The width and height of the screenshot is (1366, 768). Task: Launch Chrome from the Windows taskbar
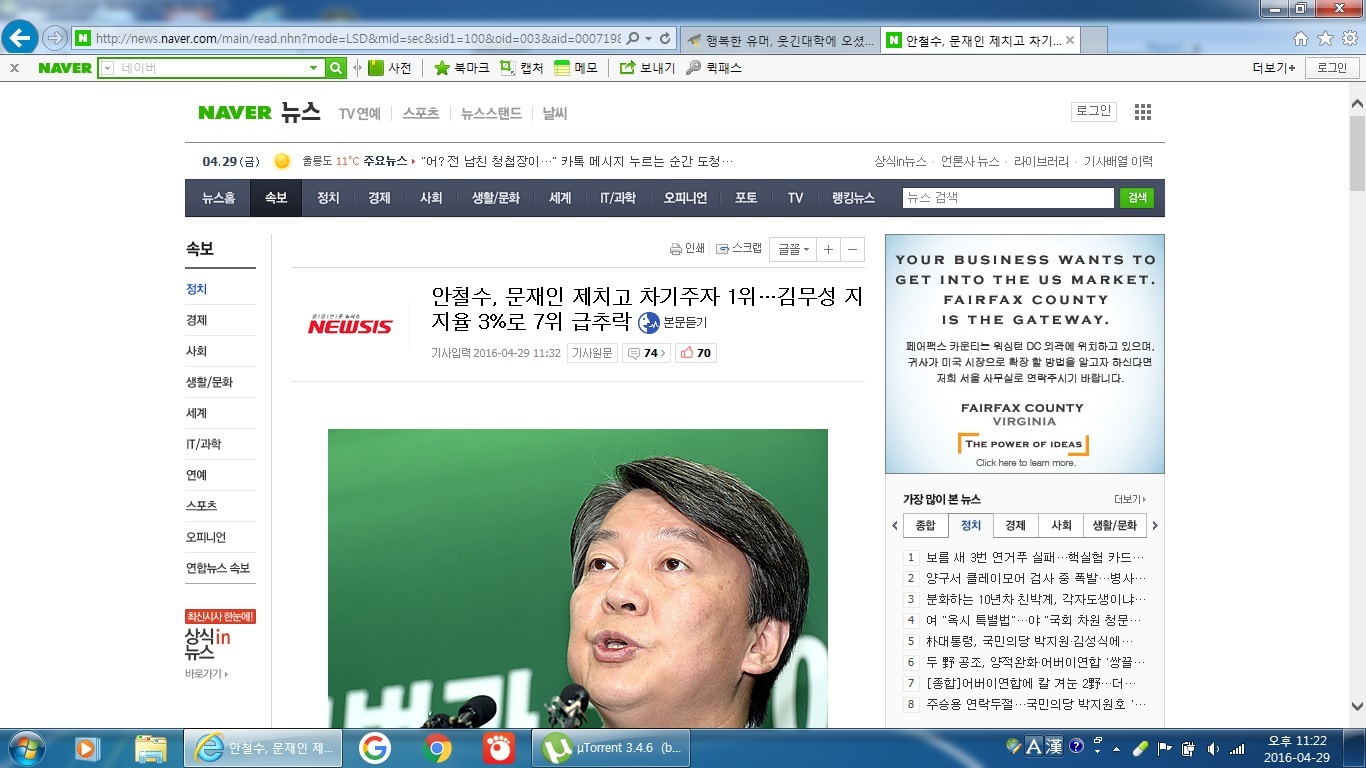click(437, 748)
